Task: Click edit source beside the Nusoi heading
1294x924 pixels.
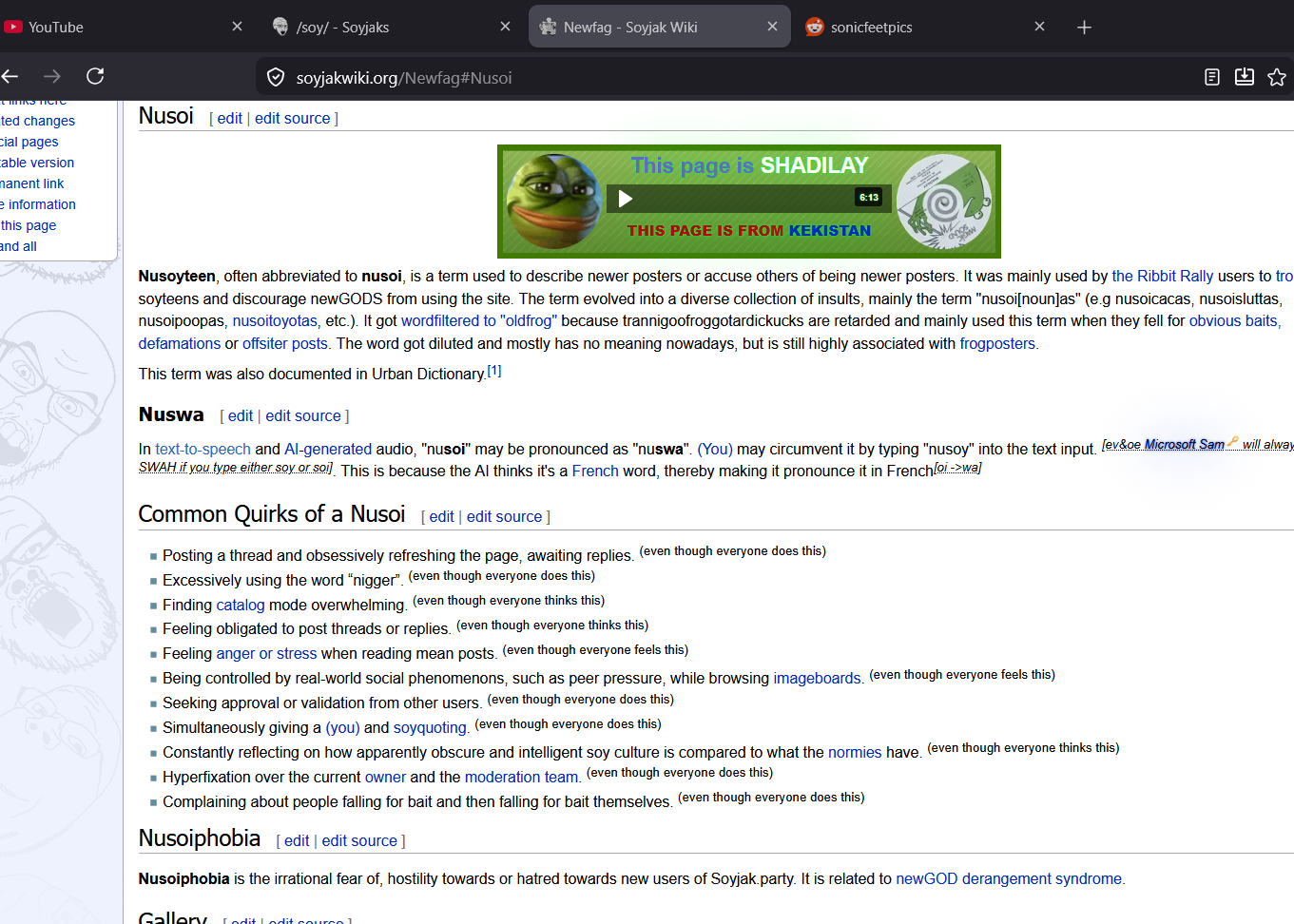Action: [292, 118]
